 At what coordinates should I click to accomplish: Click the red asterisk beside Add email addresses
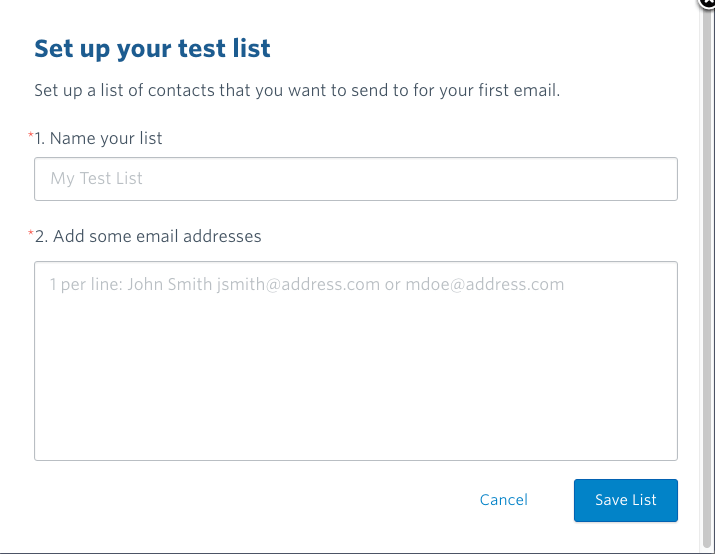tap(31, 233)
